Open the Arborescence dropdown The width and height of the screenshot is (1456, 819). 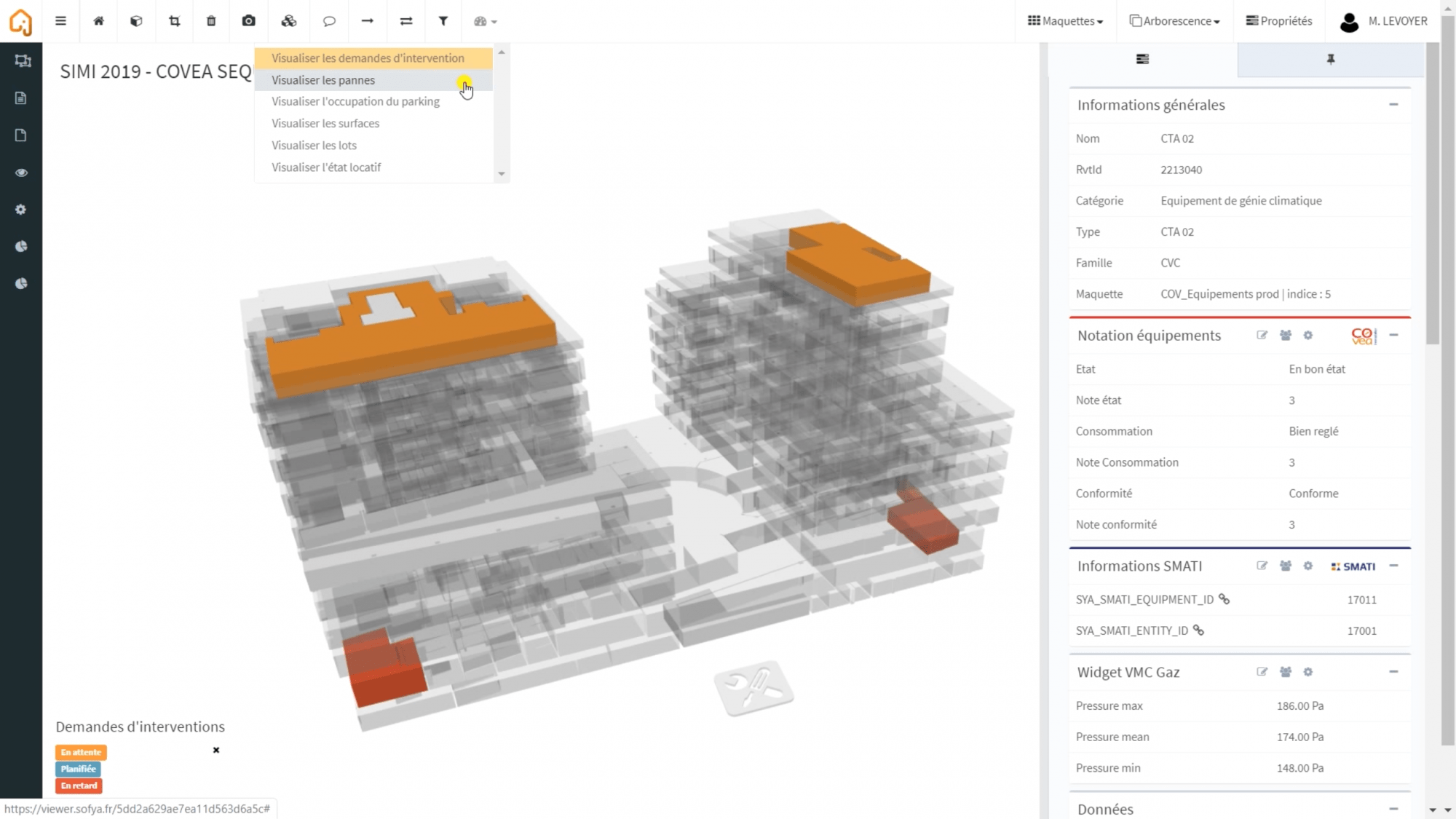(1174, 21)
